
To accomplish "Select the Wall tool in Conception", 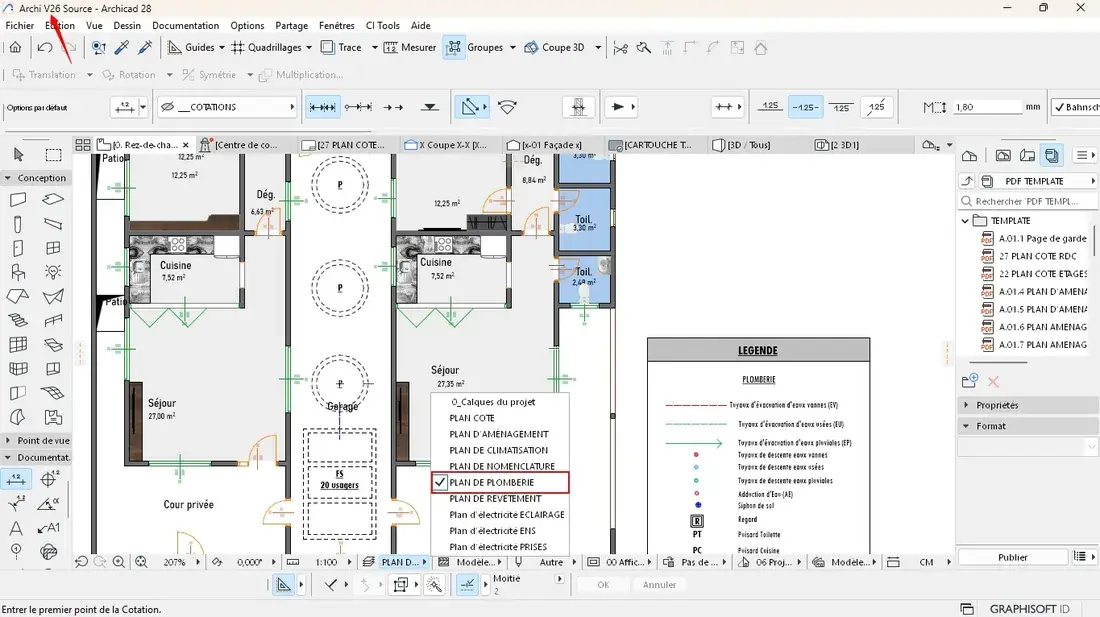I will [18, 200].
